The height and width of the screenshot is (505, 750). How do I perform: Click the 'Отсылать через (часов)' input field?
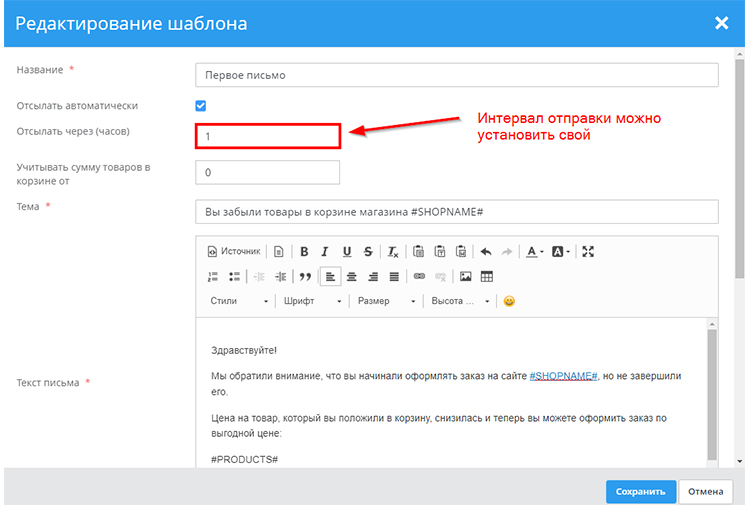(268, 136)
